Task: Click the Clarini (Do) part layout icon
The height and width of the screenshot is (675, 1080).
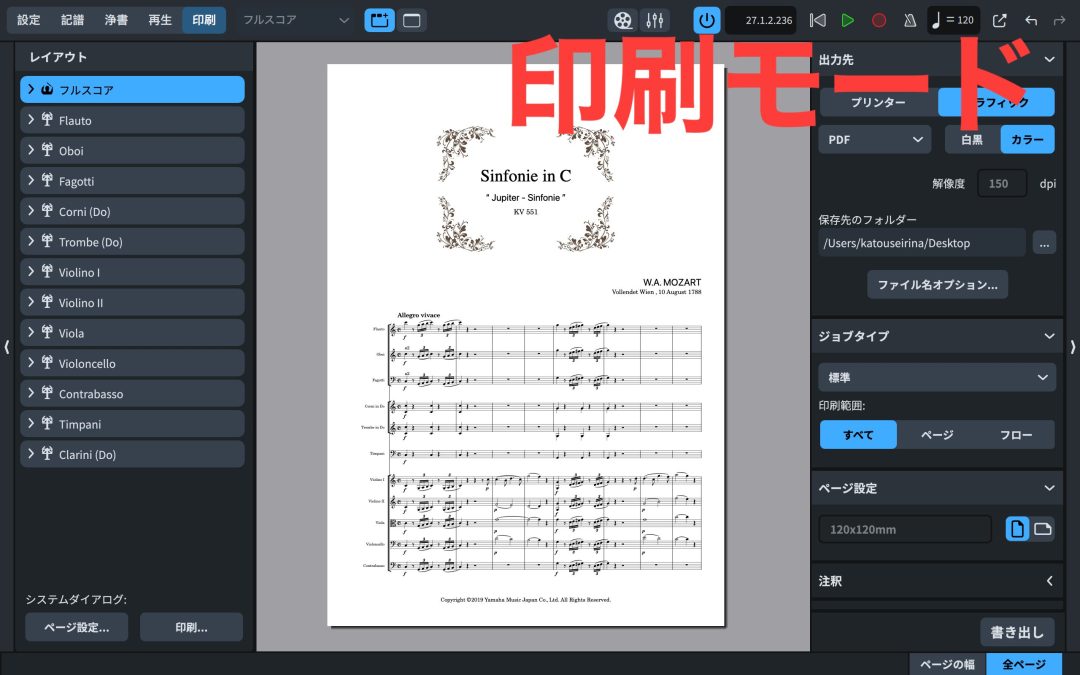Action: pyautogui.click(x=47, y=454)
